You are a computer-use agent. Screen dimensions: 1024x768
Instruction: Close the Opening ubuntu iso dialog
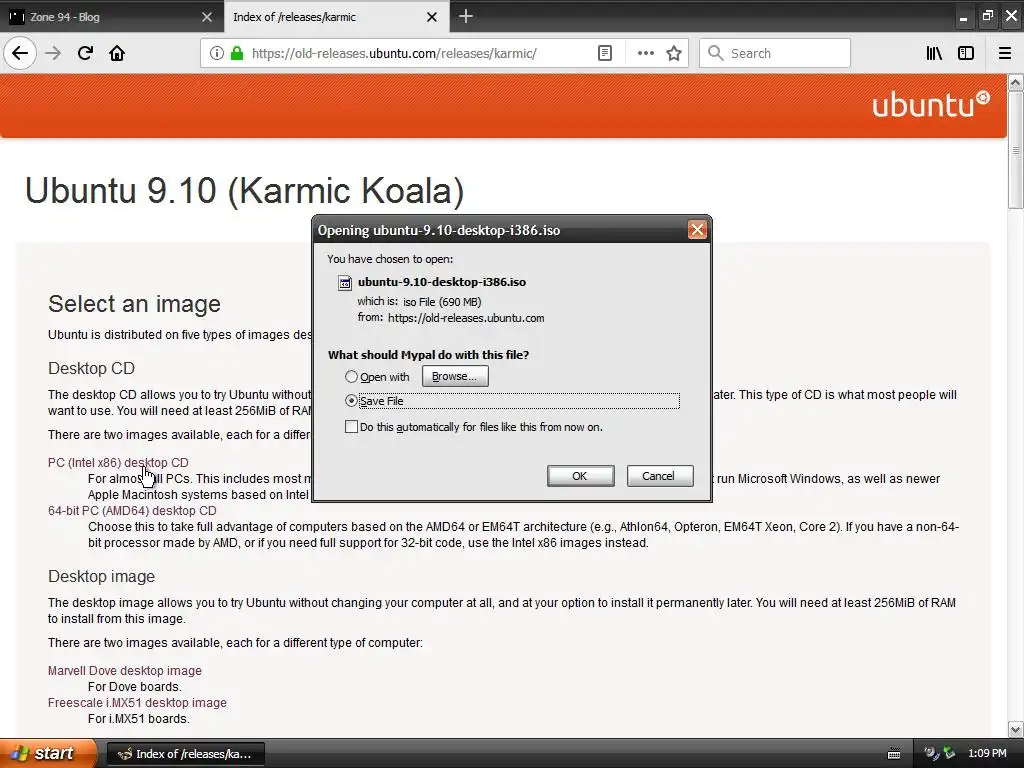[697, 230]
